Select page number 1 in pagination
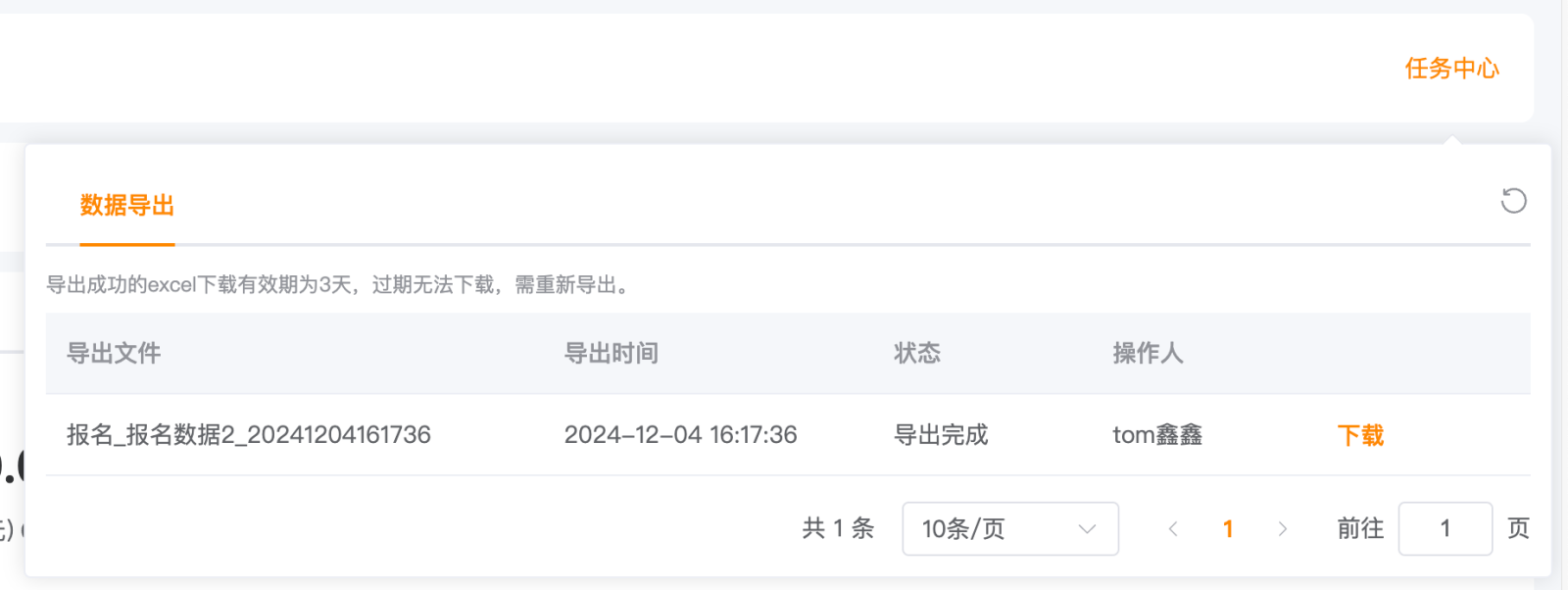 1228,529
